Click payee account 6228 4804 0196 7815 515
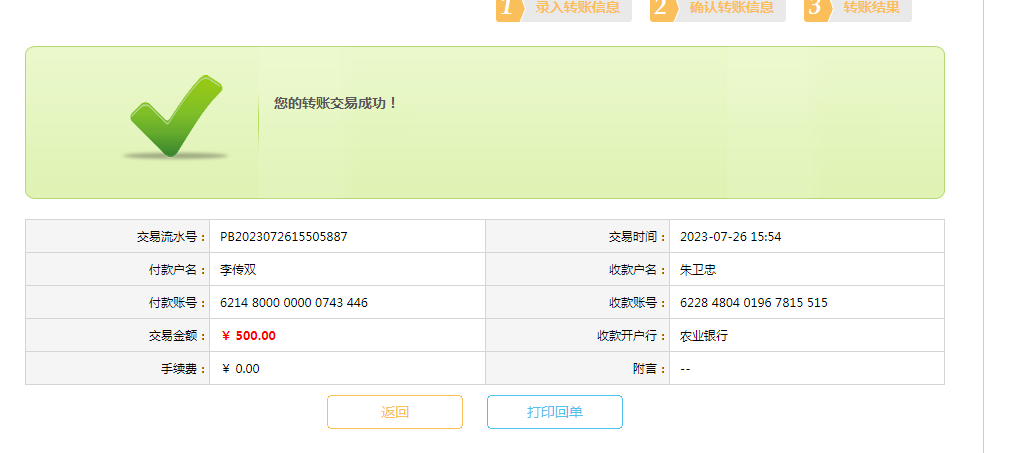The height and width of the screenshot is (453, 1031). tap(753, 303)
